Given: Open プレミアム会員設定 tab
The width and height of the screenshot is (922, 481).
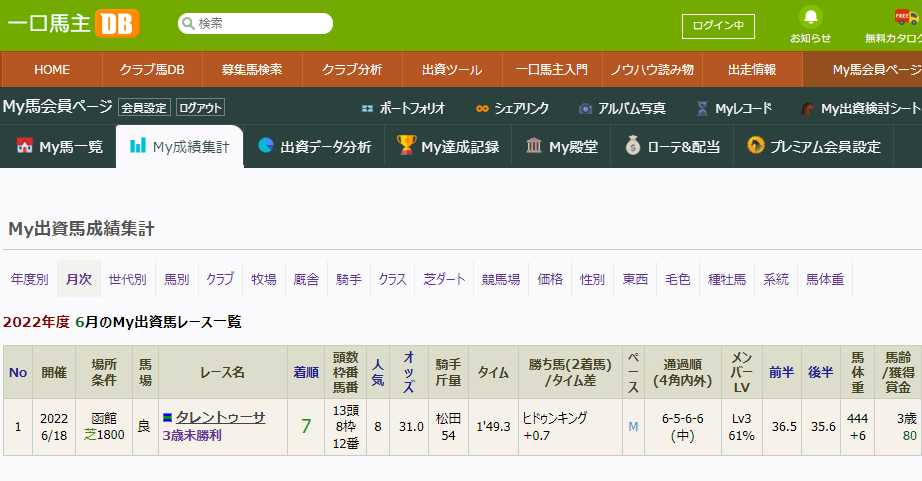Looking at the screenshot, I should [x=813, y=146].
